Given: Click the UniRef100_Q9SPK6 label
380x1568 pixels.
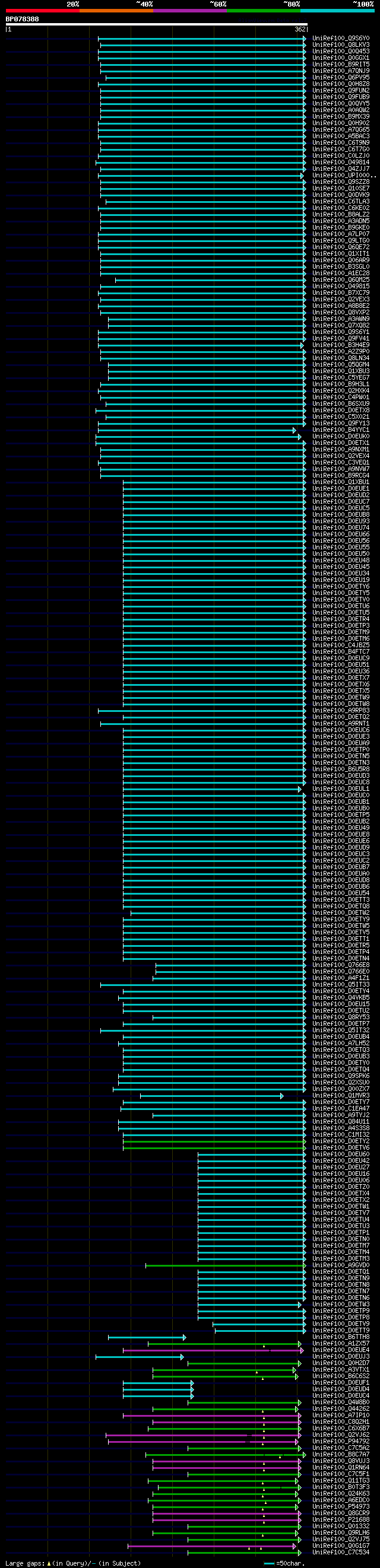Looking at the screenshot, I should tap(341, 1076).
